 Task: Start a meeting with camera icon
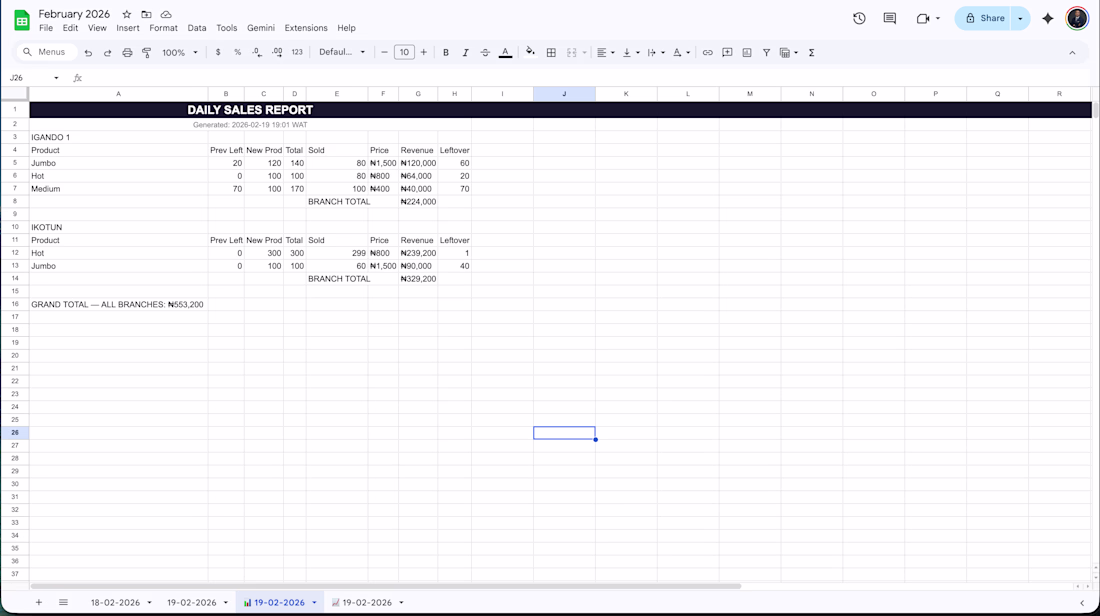923,18
